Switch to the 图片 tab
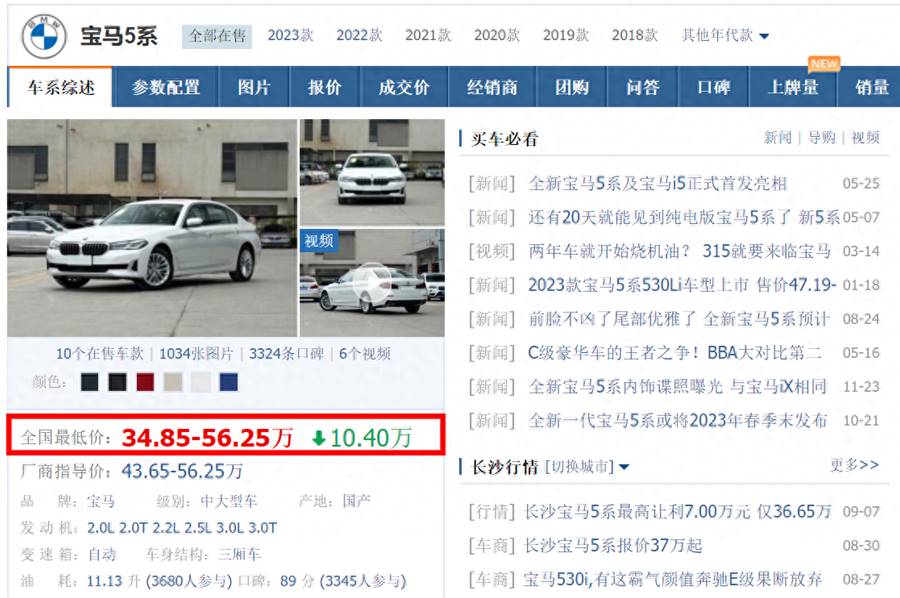900x598 pixels. point(254,87)
